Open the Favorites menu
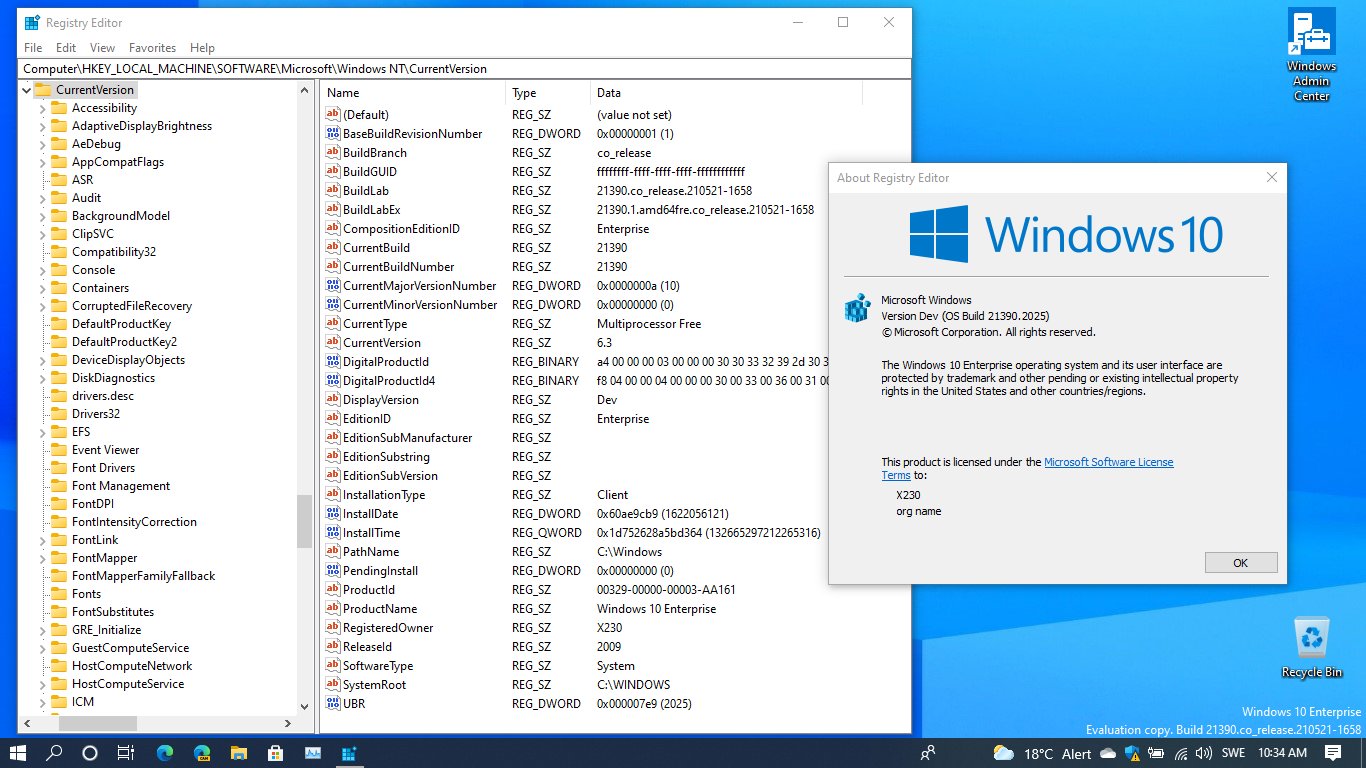 click(152, 48)
